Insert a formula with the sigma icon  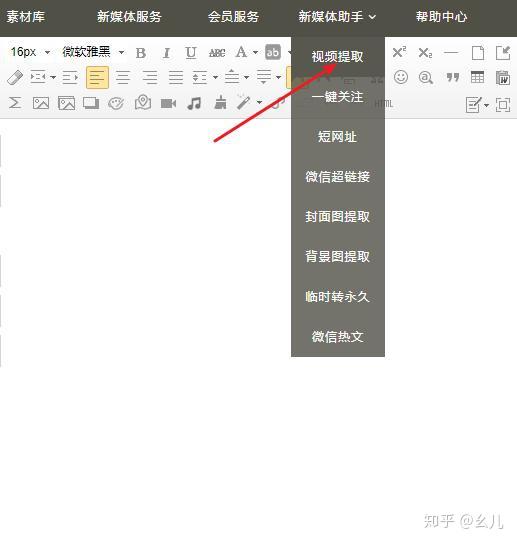pos(15,103)
